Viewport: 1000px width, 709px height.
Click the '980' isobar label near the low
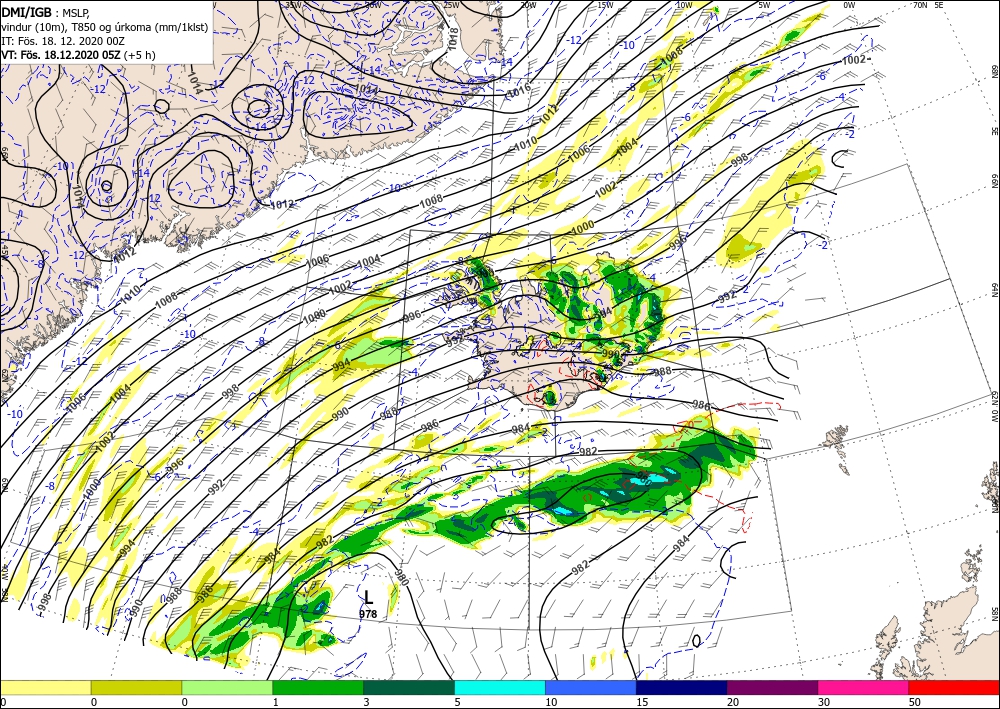point(401,576)
